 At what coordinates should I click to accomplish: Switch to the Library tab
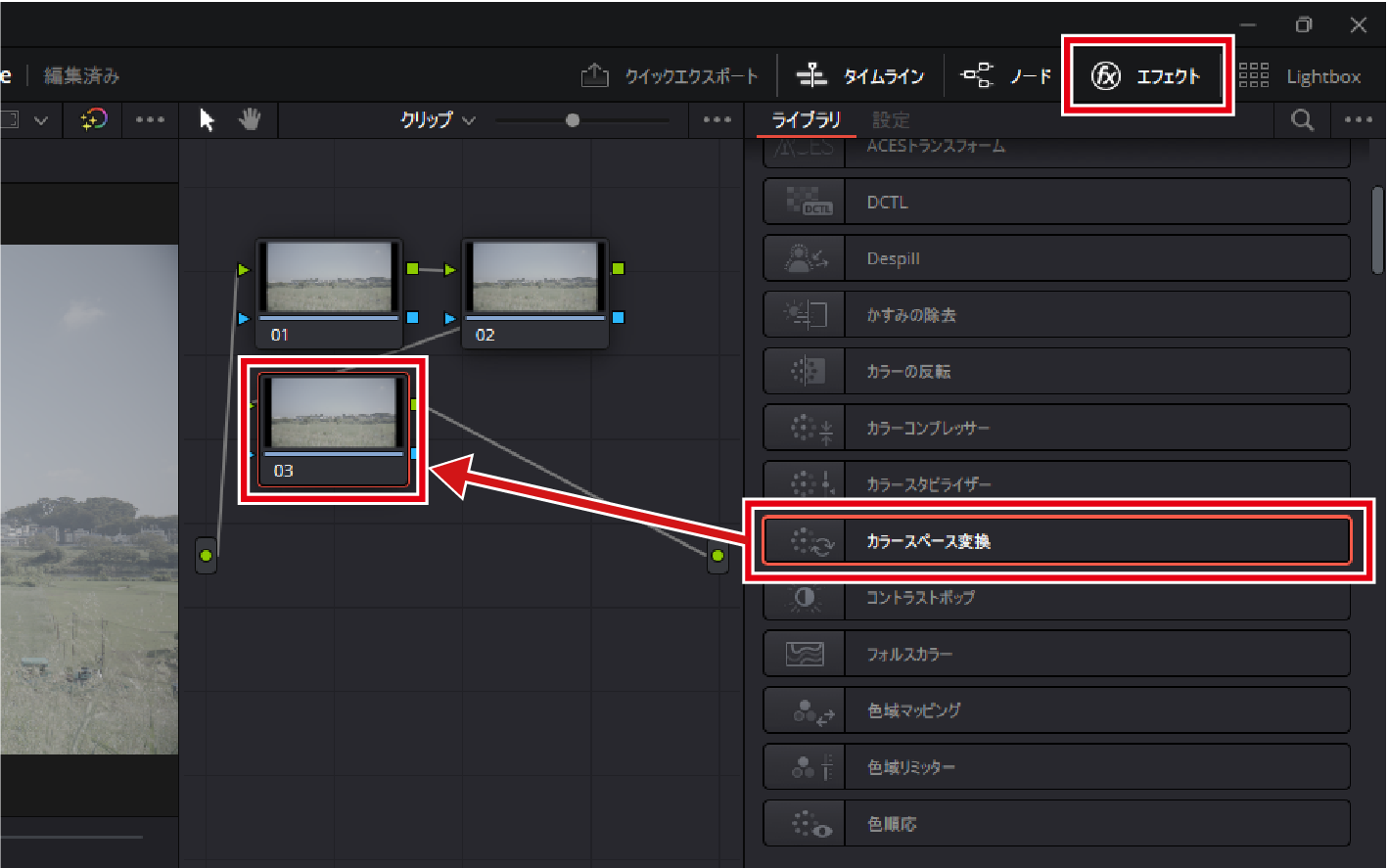(806, 120)
